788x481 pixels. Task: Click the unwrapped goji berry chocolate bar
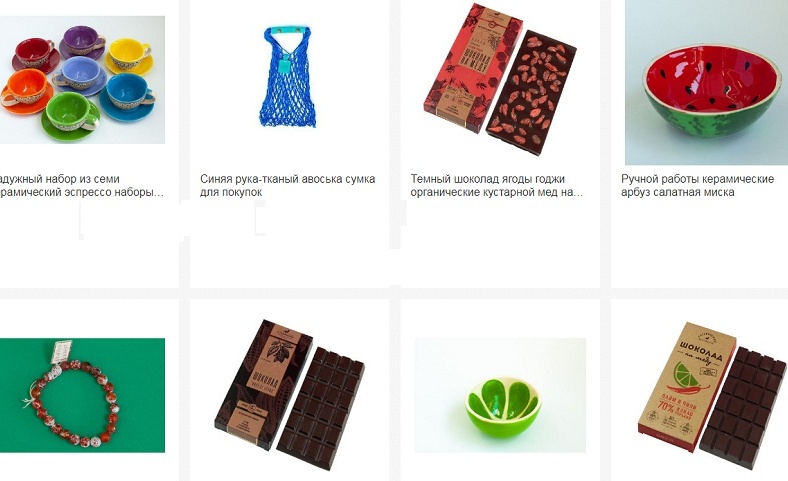[x=531, y=93]
